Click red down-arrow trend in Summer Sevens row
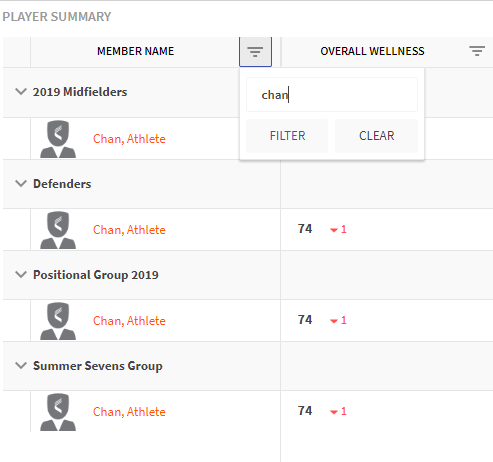Viewport: 493px width, 462px height. click(x=334, y=412)
